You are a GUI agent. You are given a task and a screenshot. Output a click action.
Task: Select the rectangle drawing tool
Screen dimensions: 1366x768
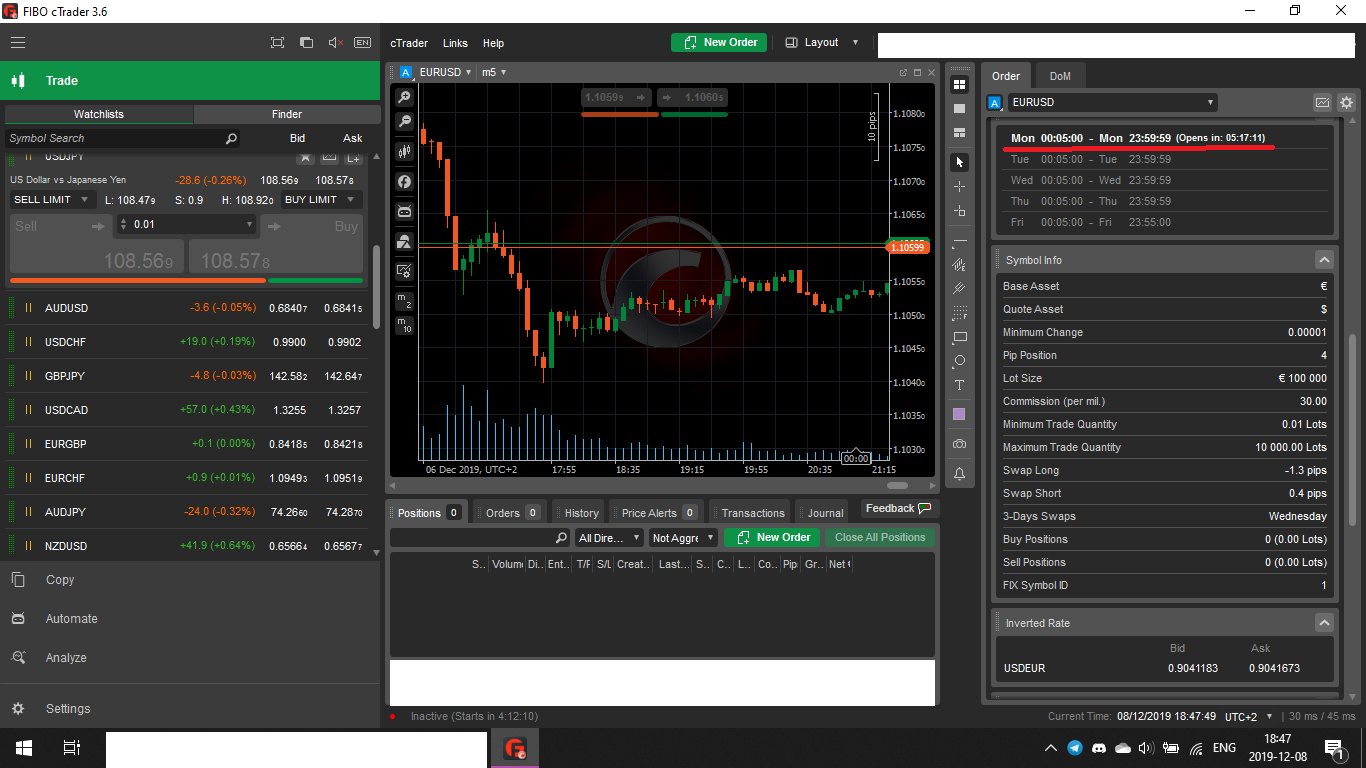click(960, 337)
